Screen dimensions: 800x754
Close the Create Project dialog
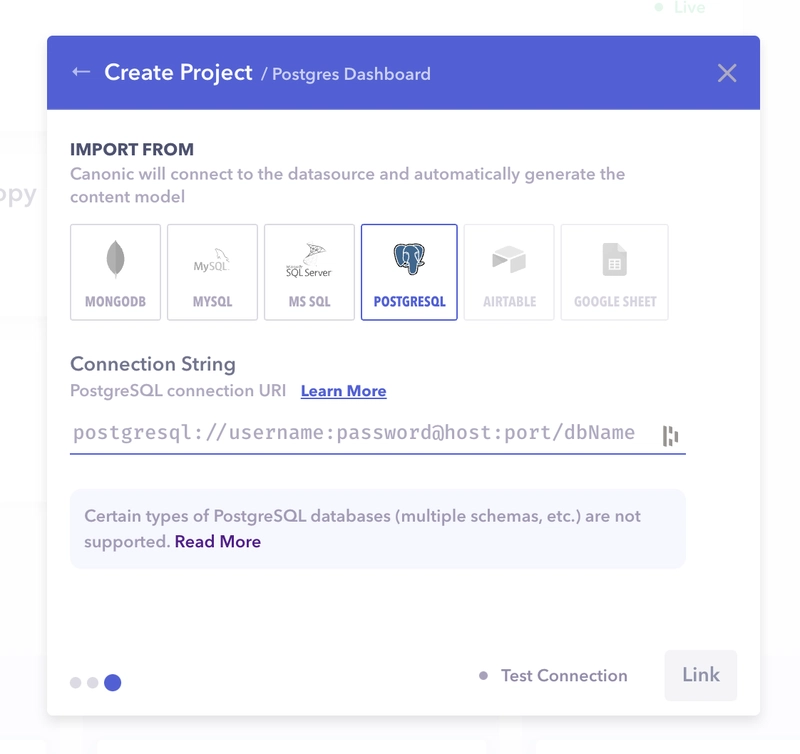tap(727, 73)
